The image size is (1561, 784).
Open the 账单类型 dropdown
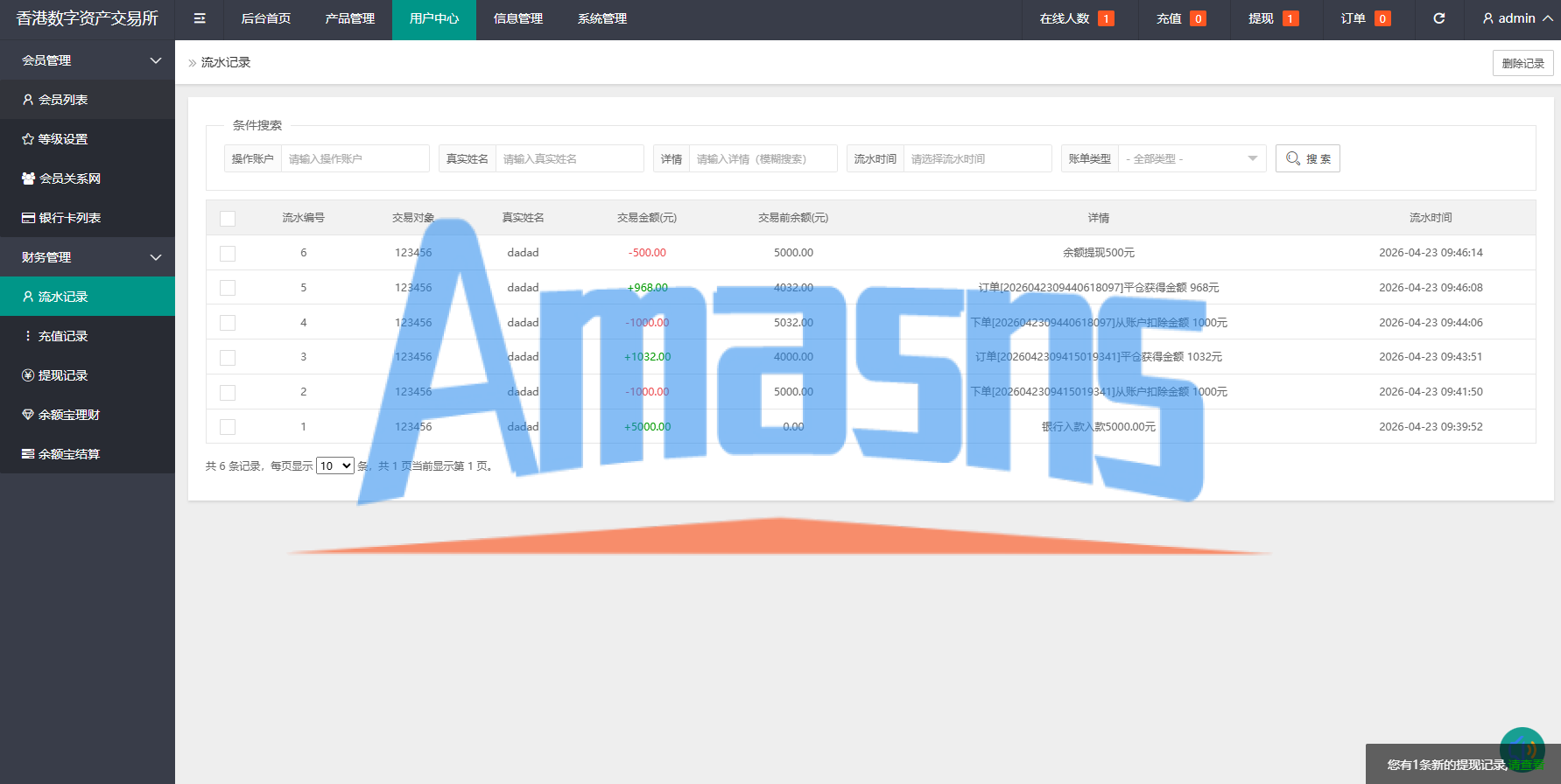[x=1192, y=158]
